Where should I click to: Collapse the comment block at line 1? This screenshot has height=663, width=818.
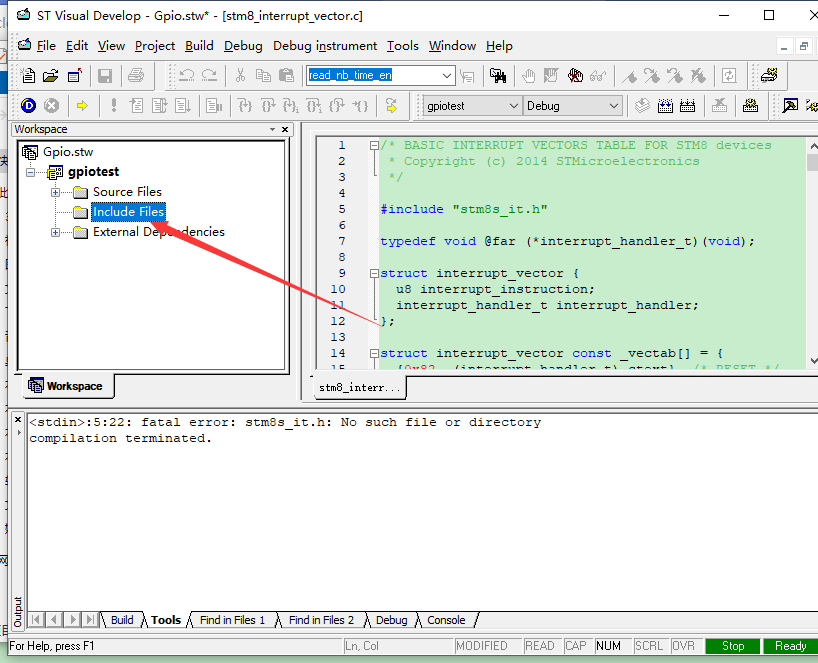click(x=374, y=146)
